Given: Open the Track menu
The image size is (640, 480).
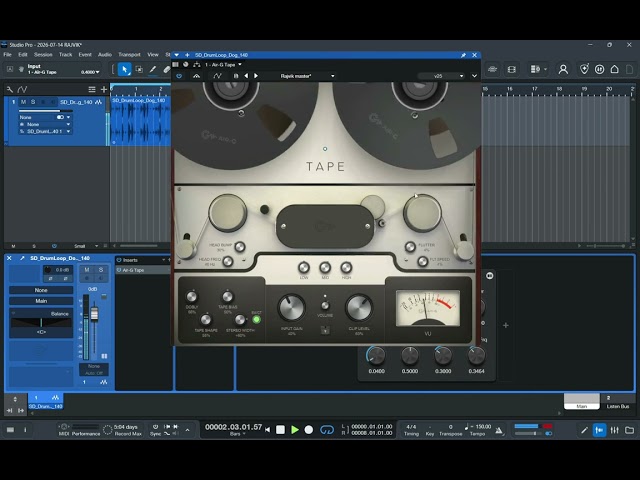Looking at the screenshot, I should (x=65, y=55).
